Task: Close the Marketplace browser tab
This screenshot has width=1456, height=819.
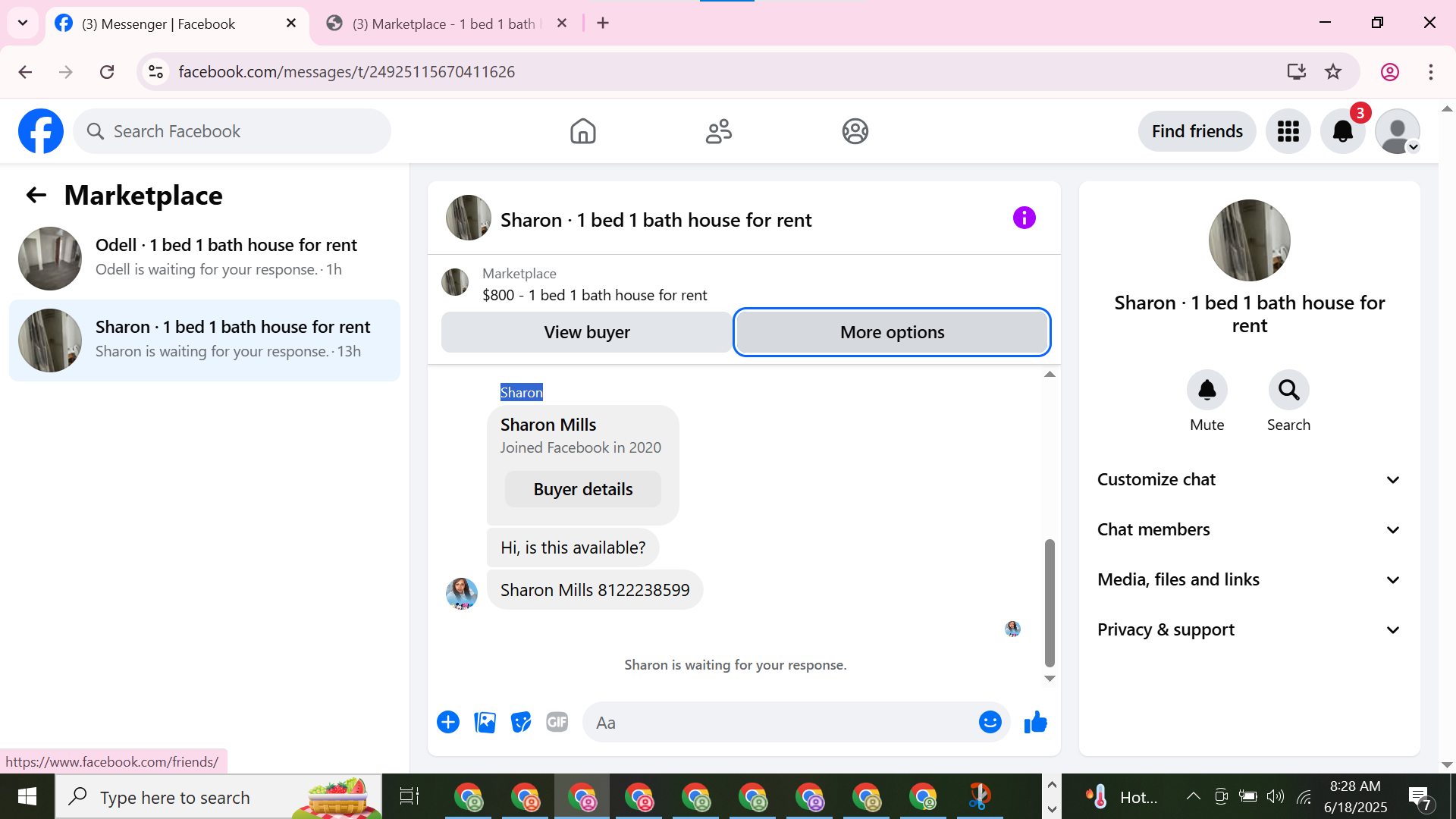Action: (x=562, y=24)
